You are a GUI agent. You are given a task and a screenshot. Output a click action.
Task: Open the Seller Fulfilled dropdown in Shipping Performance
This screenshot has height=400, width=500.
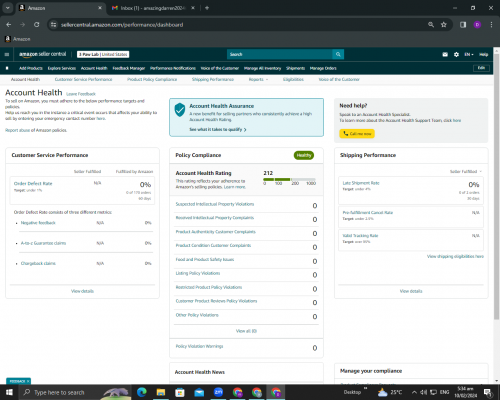tap(466, 171)
